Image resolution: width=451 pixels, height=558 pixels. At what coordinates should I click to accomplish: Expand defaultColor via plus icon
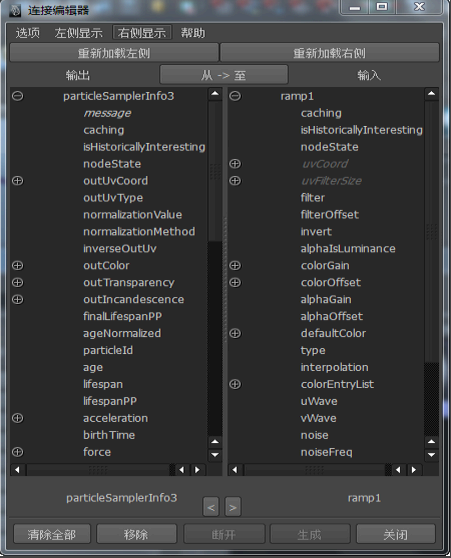[235, 333]
